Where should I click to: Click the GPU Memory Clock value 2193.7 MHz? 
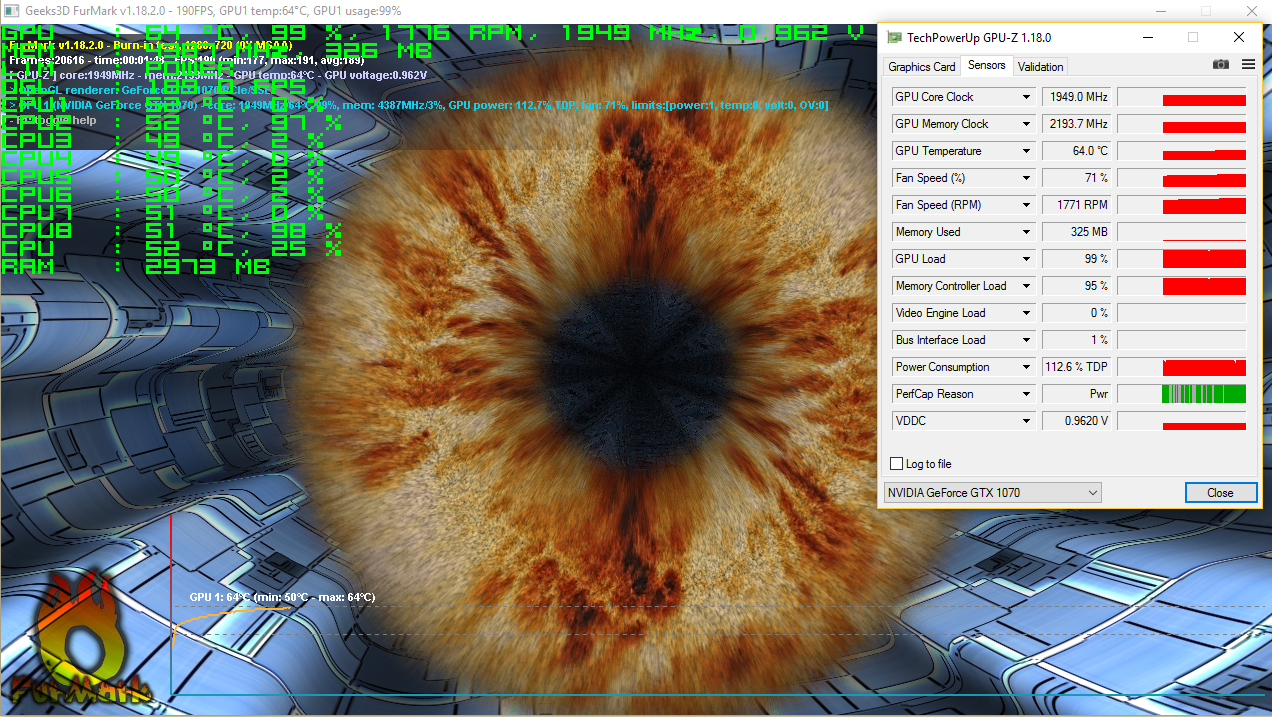(x=1077, y=124)
